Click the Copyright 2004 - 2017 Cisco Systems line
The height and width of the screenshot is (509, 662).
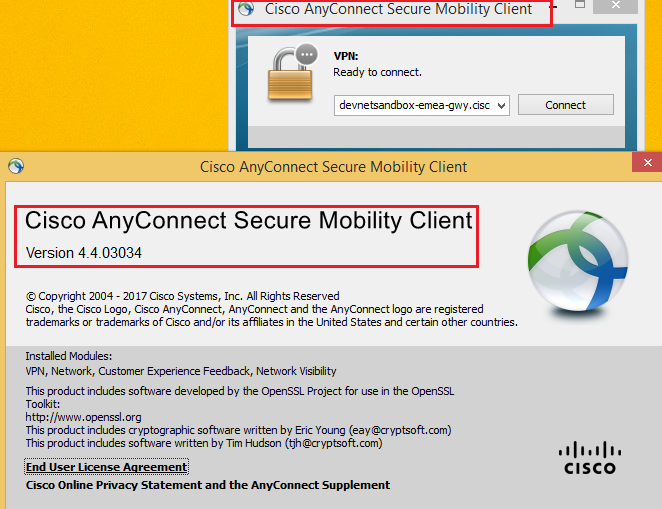click(x=182, y=296)
